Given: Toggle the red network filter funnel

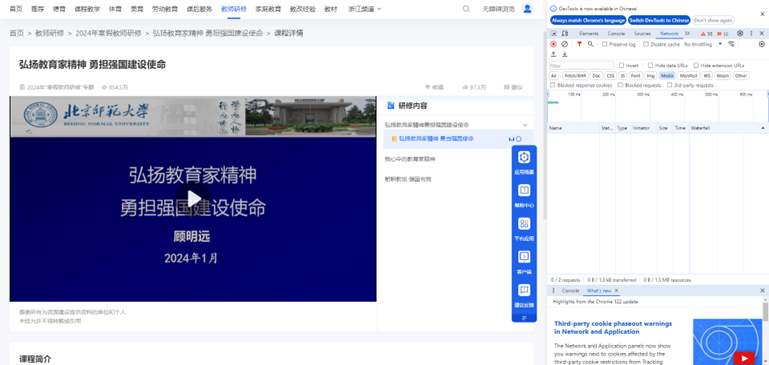Looking at the screenshot, I should (579, 44).
